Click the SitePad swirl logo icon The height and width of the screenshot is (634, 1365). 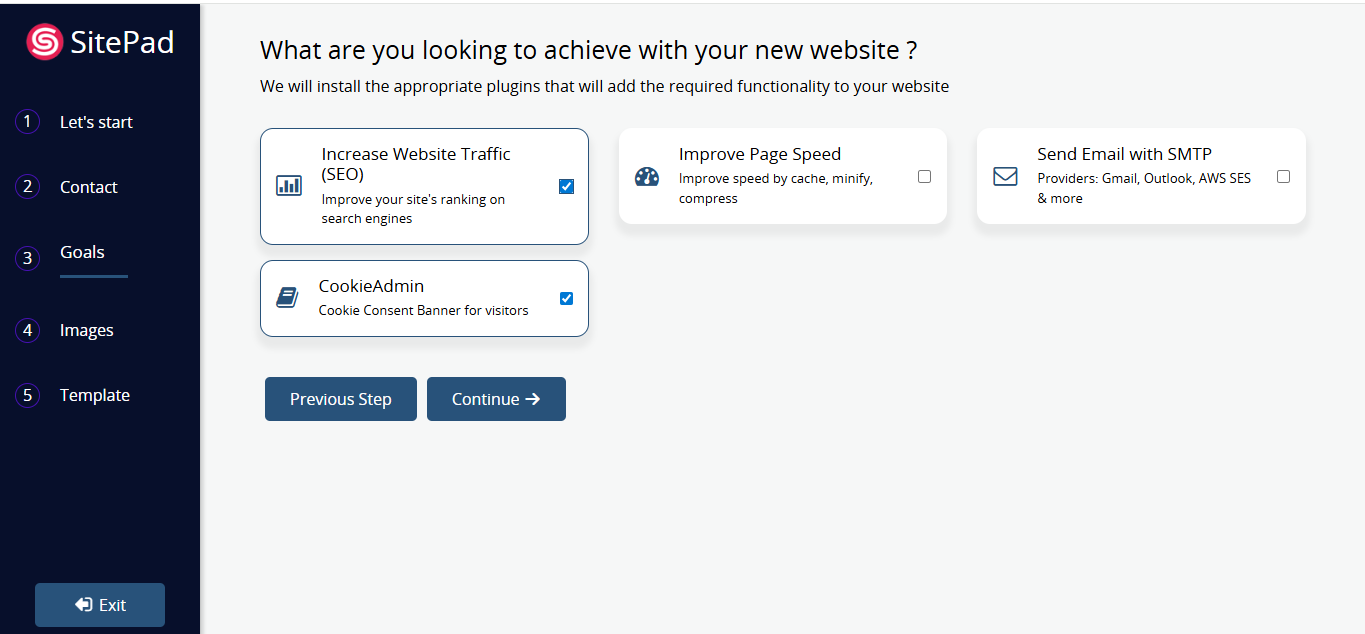(45, 42)
